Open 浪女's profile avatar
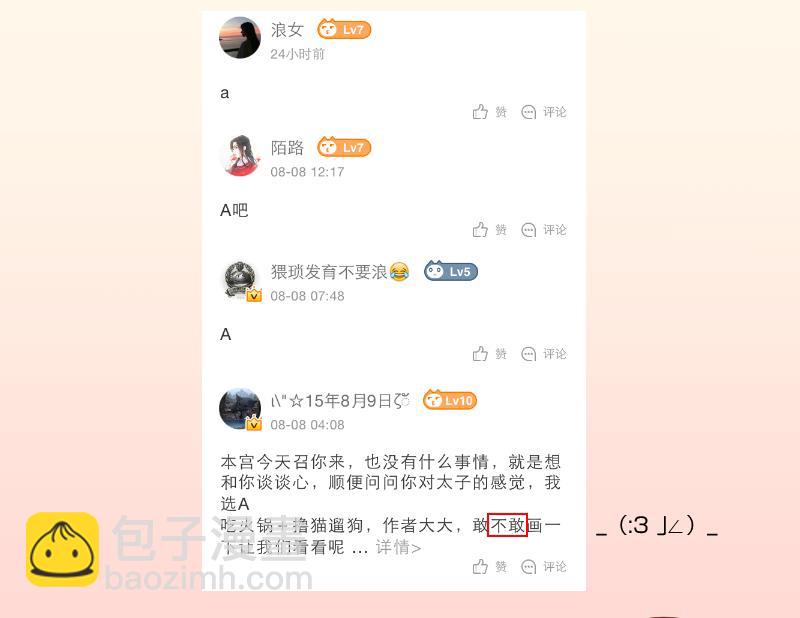This screenshot has width=800, height=618. (x=240, y=38)
